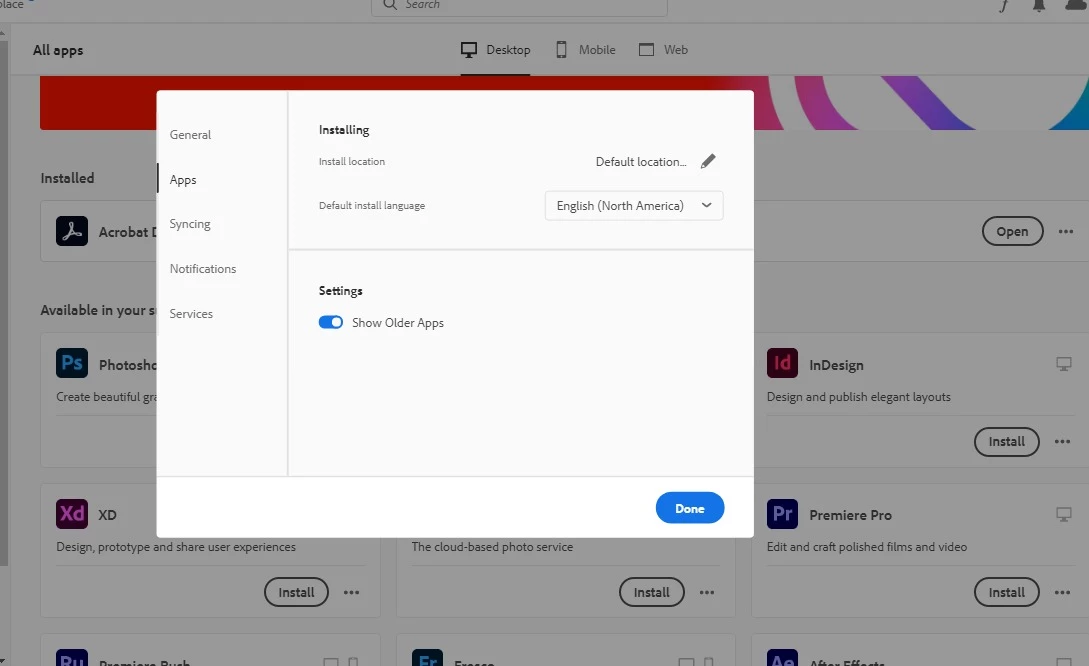Install XD

tap(296, 592)
